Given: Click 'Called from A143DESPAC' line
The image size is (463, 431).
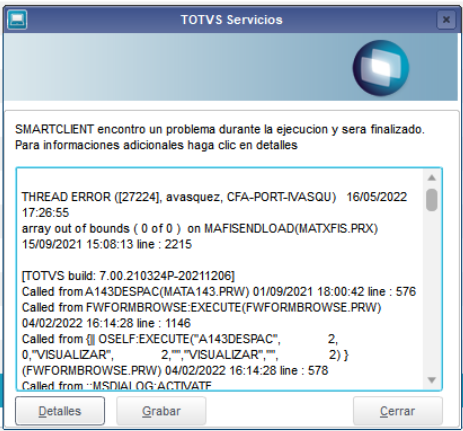Looking at the screenshot, I should pyautogui.click(x=219, y=292).
